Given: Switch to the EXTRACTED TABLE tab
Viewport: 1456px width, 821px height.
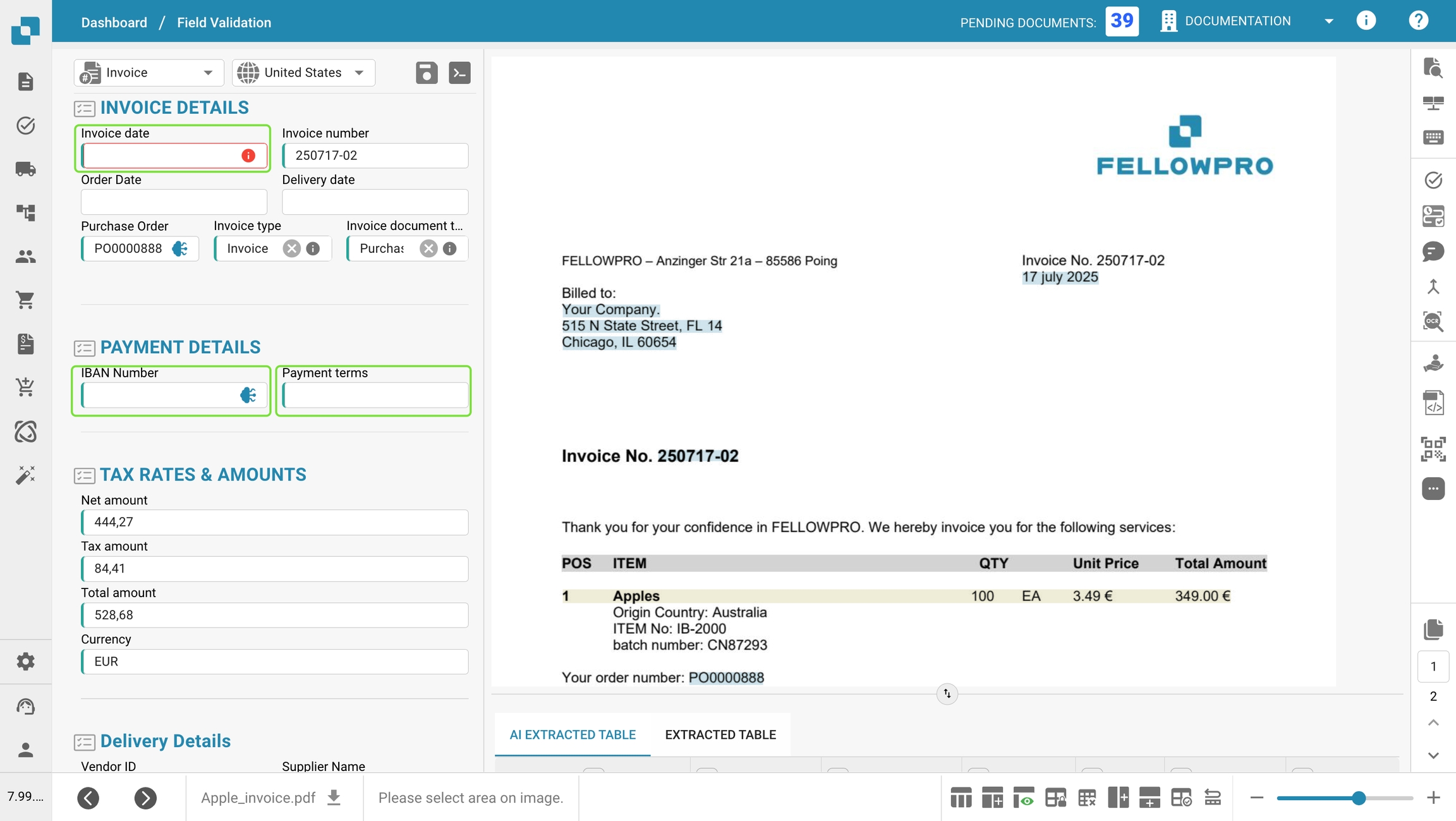Looking at the screenshot, I should click(x=720, y=734).
